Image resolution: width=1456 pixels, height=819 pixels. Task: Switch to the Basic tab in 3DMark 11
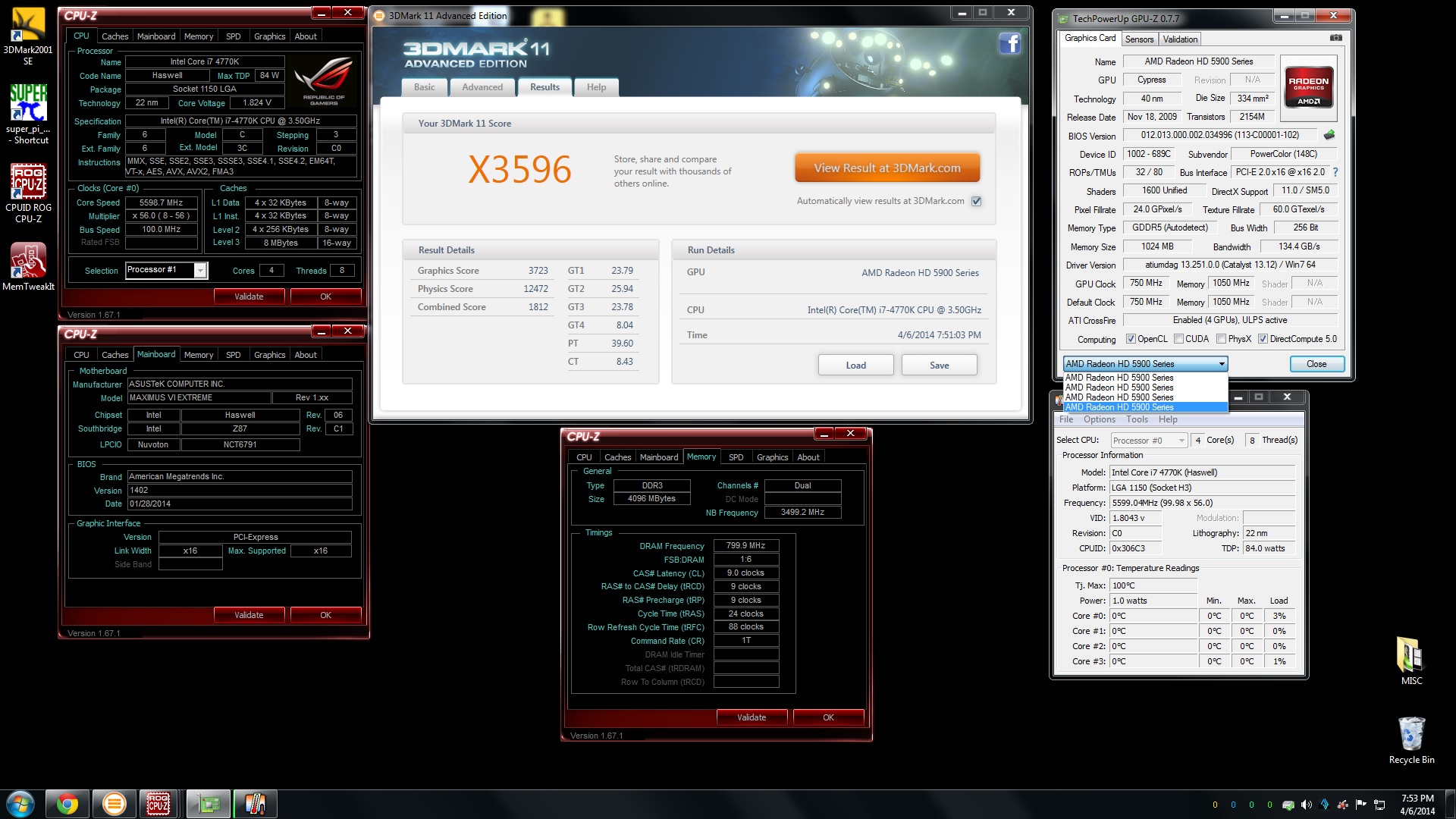coord(425,87)
